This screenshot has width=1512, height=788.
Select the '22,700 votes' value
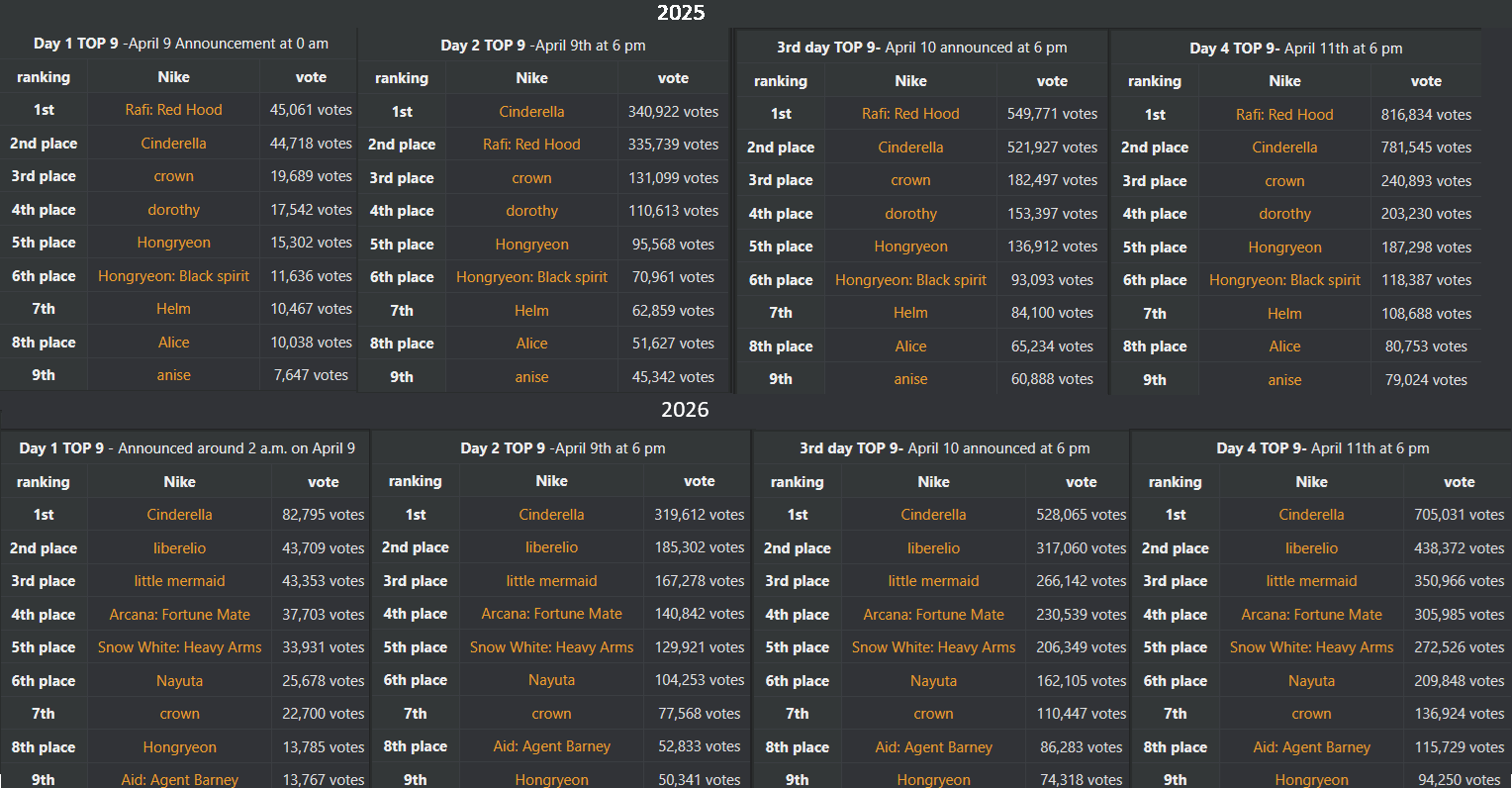point(324,714)
